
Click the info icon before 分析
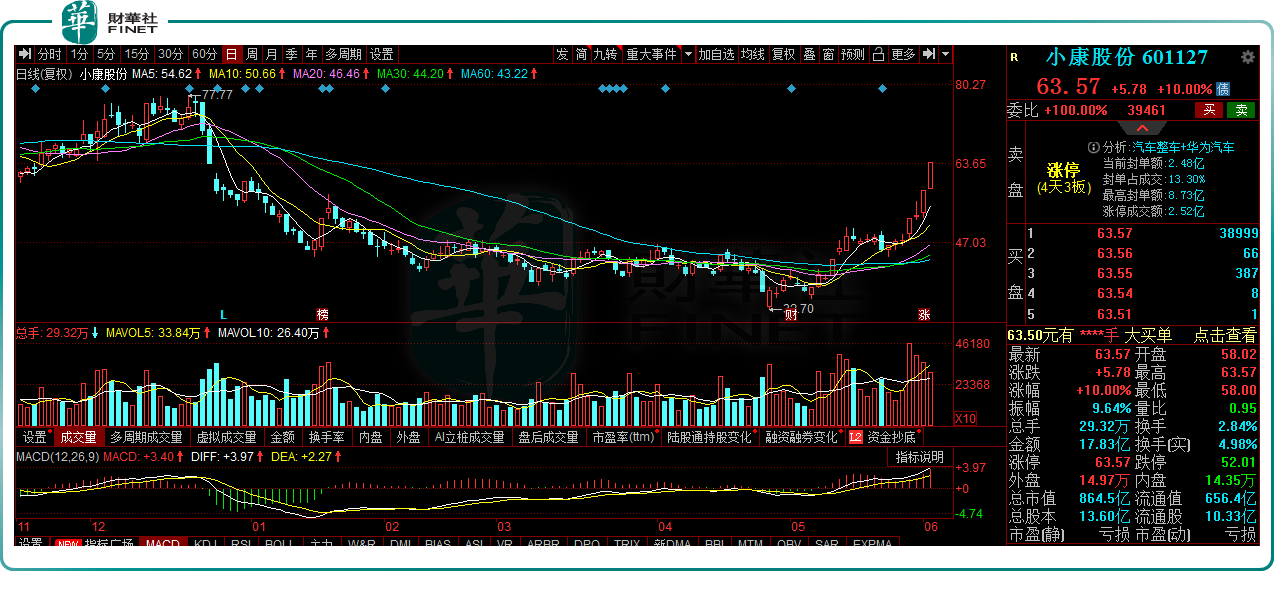(1093, 147)
